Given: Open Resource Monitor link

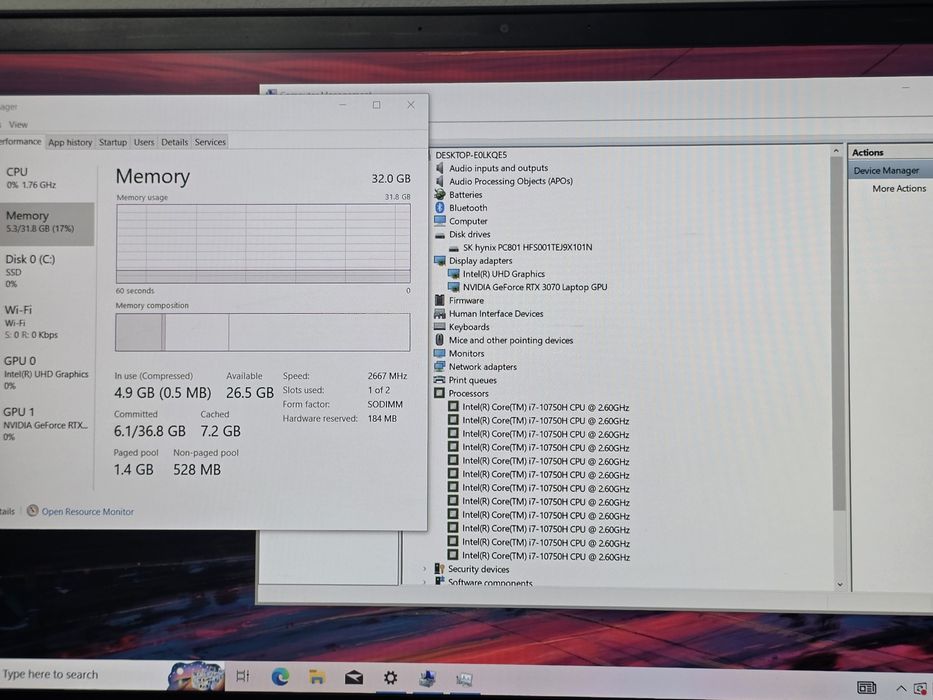Looking at the screenshot, I should 87,511.
